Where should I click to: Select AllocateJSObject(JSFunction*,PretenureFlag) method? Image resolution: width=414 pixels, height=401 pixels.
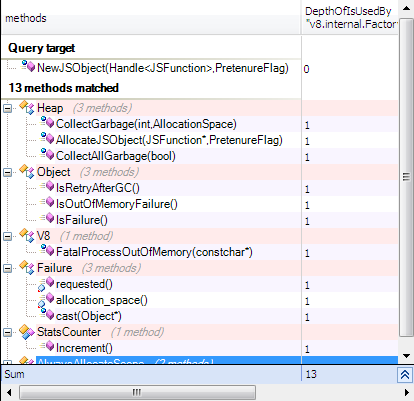[169, 140]
